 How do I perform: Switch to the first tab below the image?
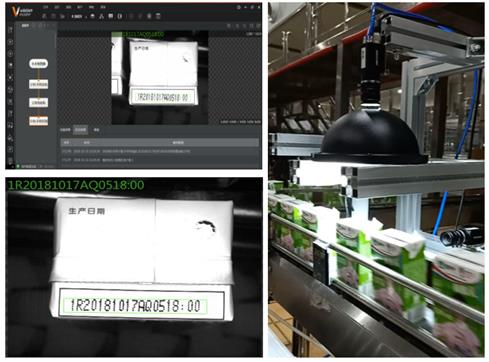tap(65, 130)
